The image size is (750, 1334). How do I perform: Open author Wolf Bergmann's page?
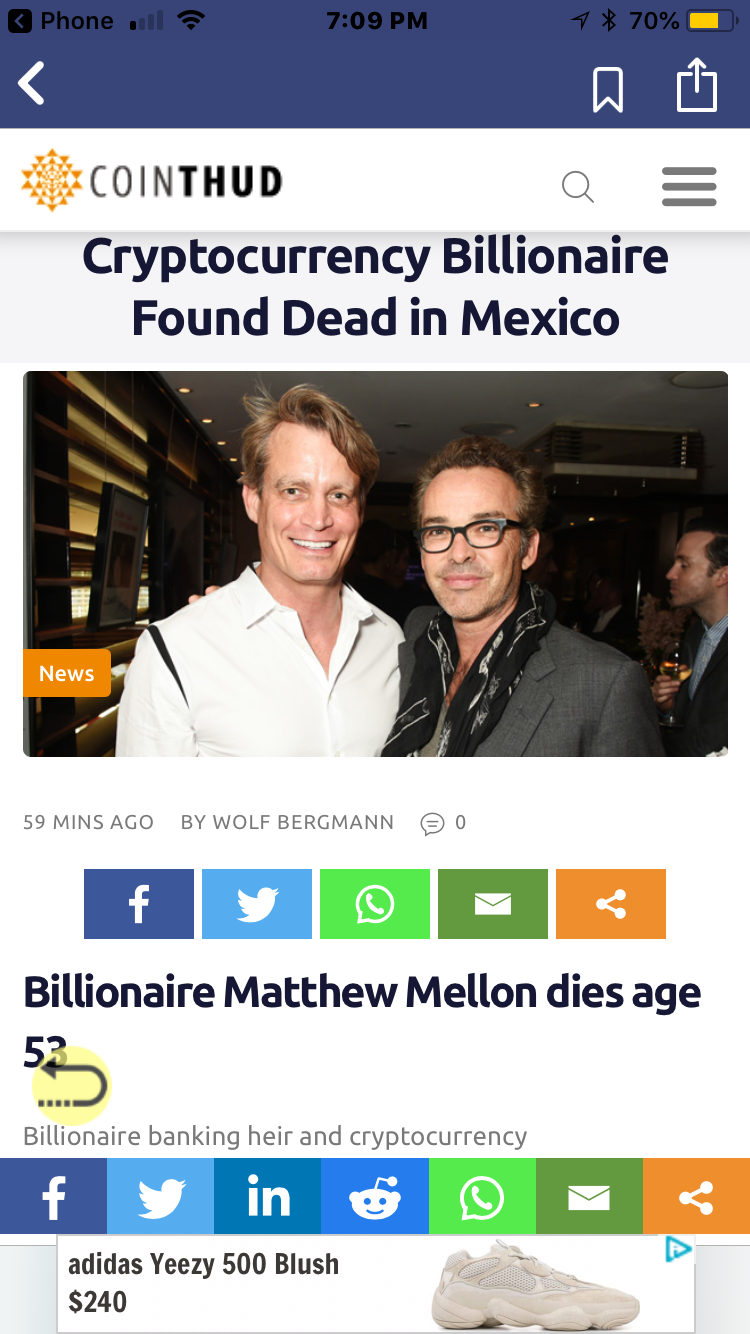287,822
